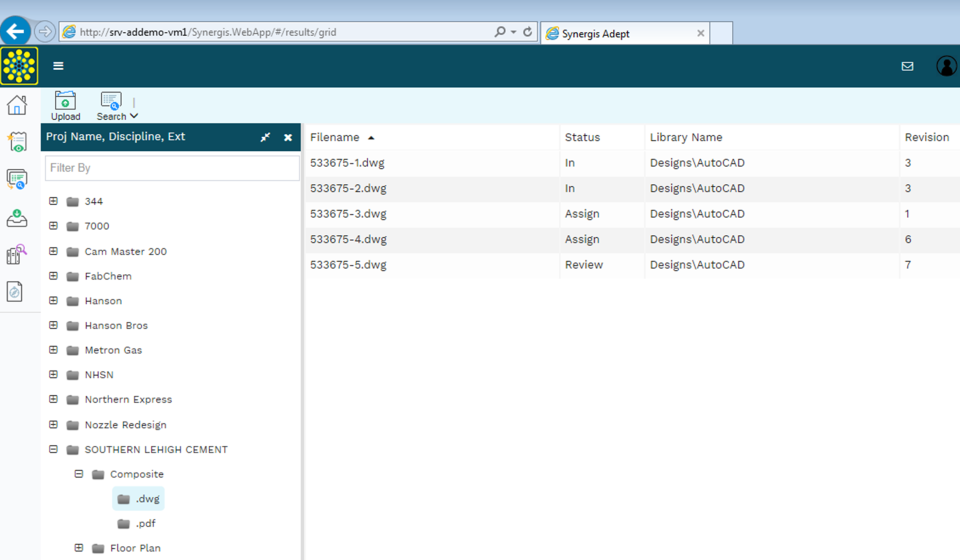Image resolution: width=960 pixels, height=560 pixels.
Task: Open sidebar icon with document and eye
Action: 17,142
